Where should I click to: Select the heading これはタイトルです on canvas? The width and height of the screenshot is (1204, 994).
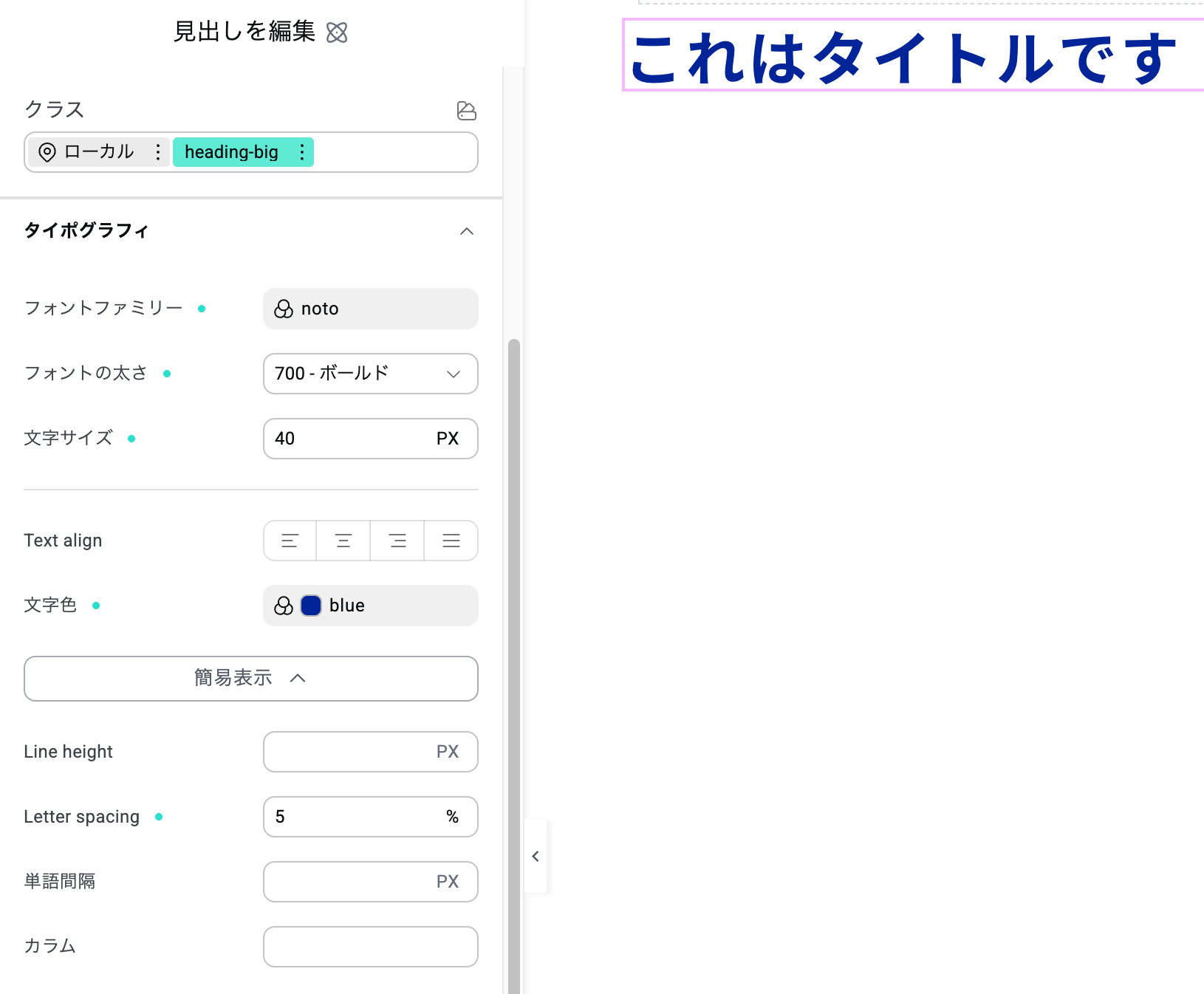point(901,58)
